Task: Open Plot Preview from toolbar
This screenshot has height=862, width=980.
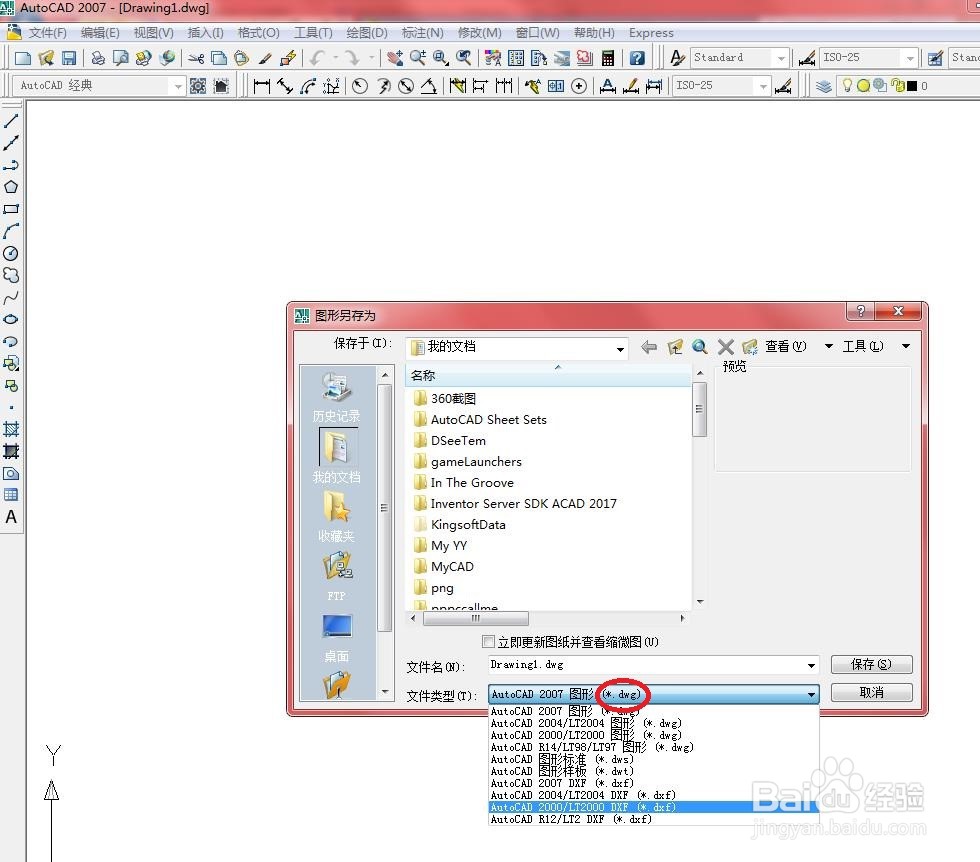Action: (x=121, y=58)
